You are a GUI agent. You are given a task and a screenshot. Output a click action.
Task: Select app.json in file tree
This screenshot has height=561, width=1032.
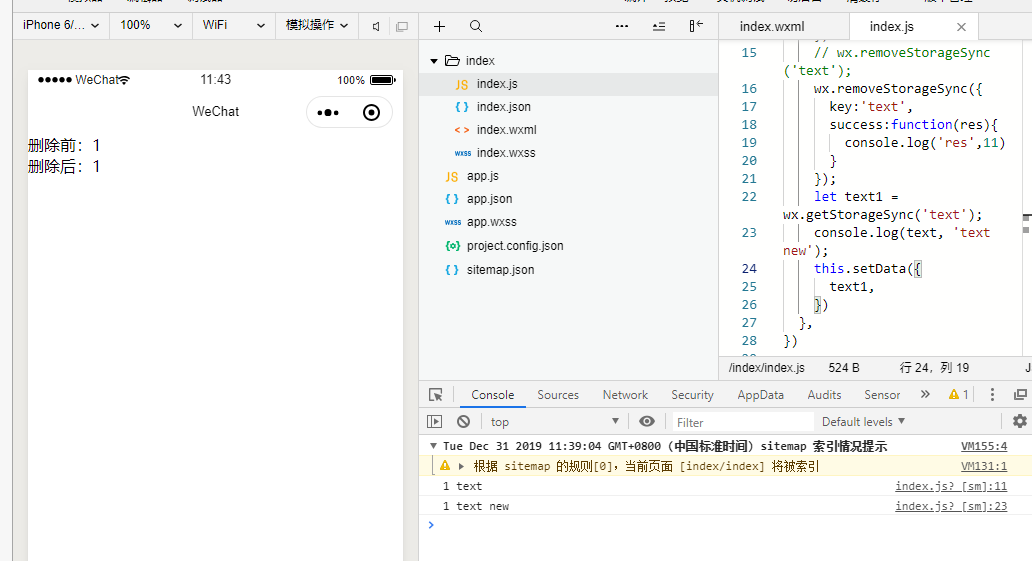click(x=569, y=199)
